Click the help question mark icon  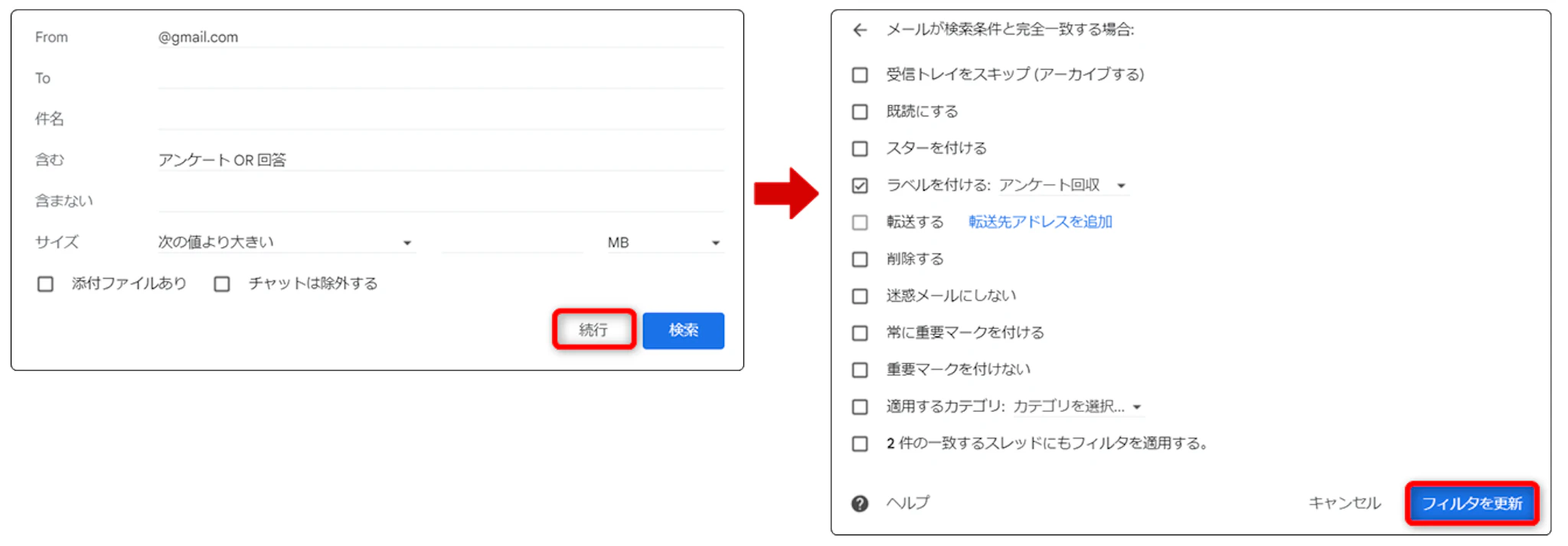(x=860, y=503)
